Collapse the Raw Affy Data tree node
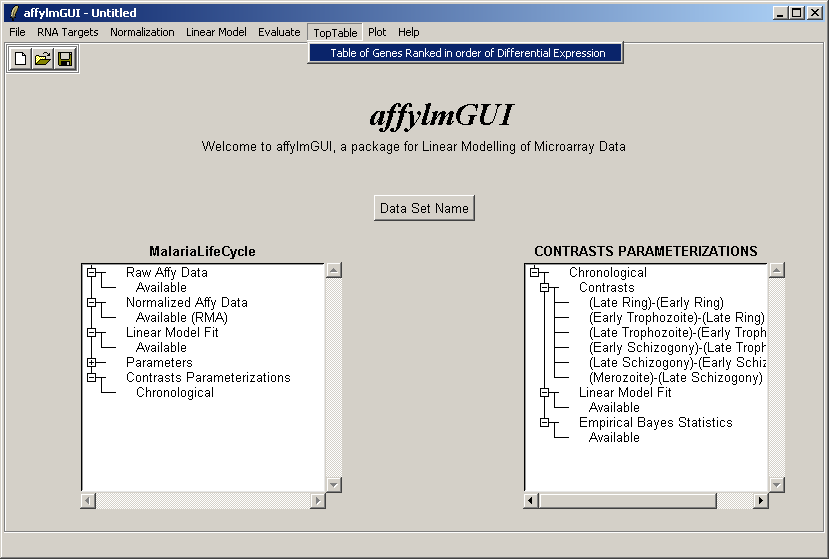This screenshot has width=829, height=559. pos(91,272)
